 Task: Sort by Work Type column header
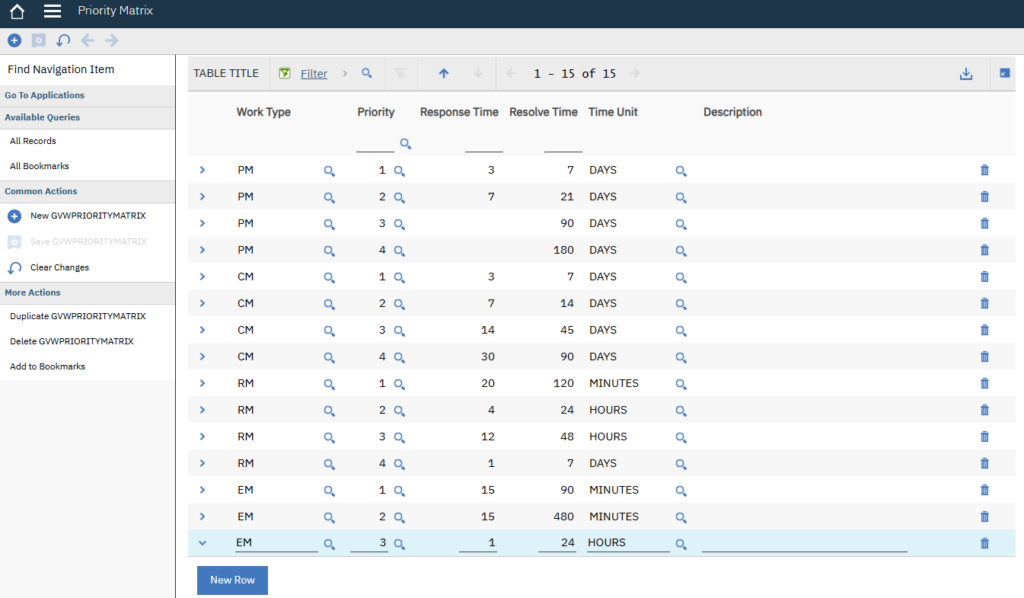[263, 112]
